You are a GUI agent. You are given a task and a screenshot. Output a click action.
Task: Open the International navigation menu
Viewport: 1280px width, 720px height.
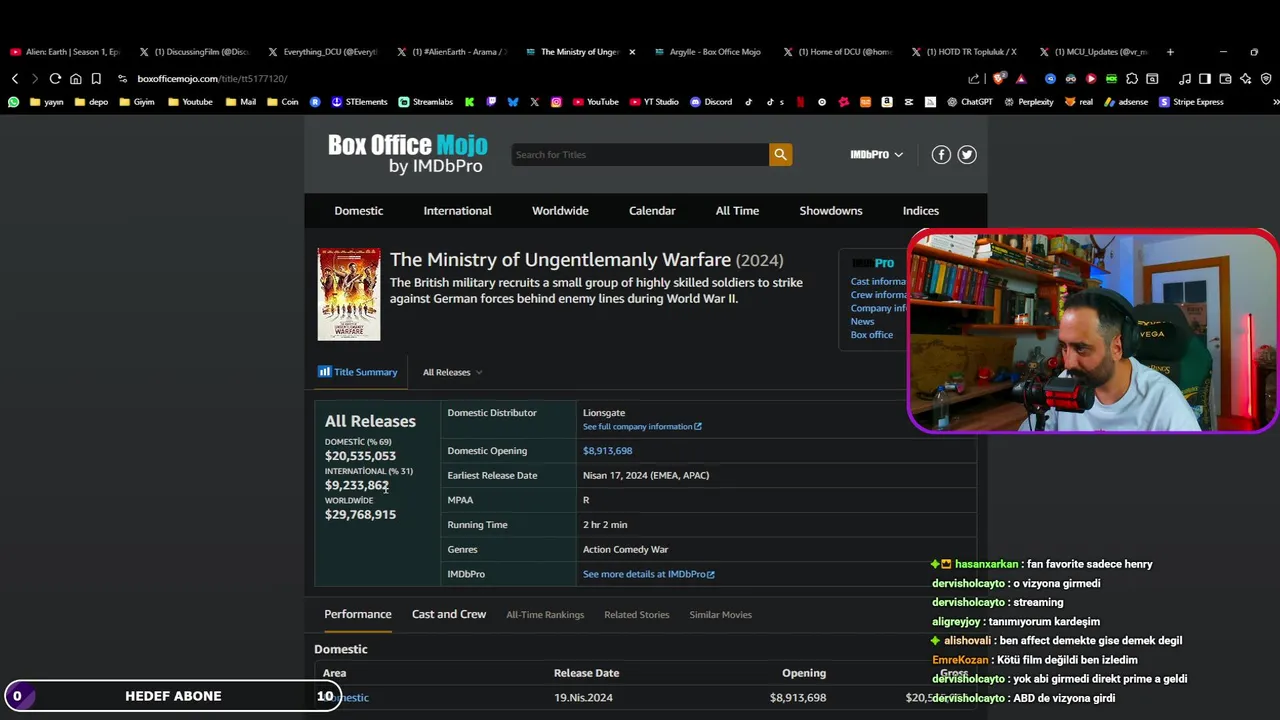[x=457, y=210]
